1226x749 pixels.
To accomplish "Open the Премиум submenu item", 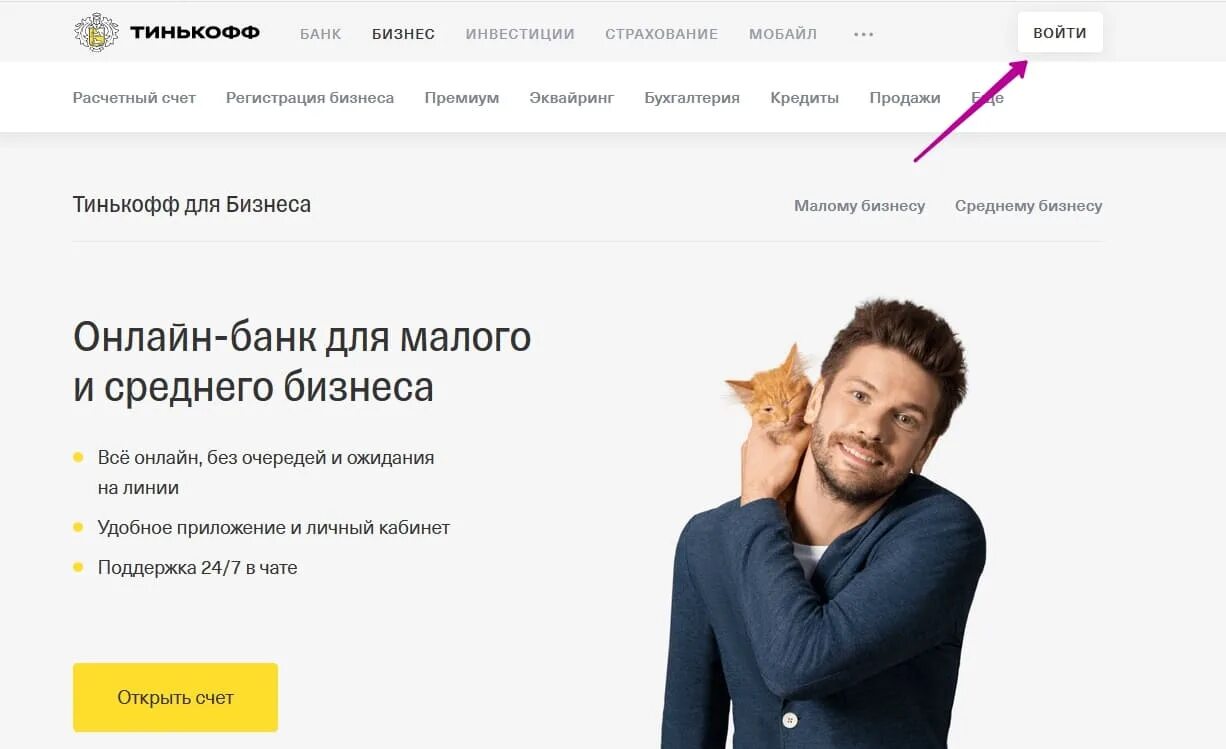I will [x=462, y=98].
